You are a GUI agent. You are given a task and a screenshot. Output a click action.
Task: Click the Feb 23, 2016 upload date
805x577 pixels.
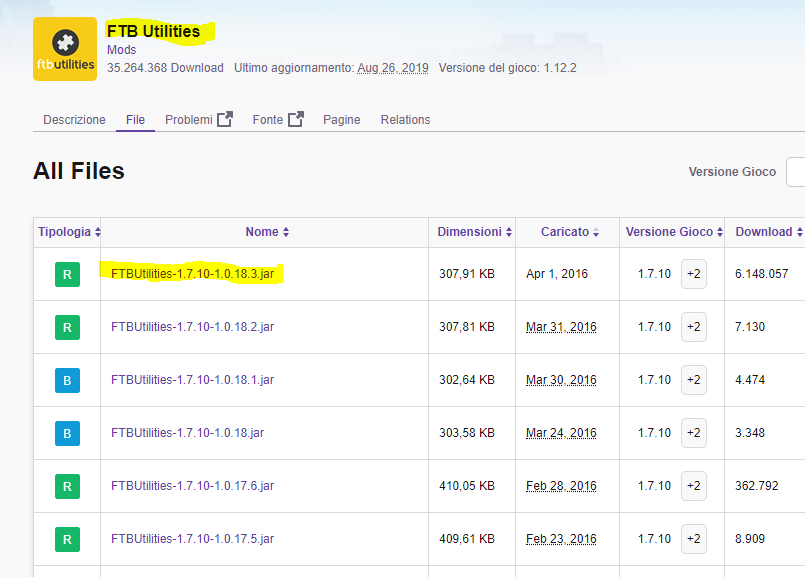561,539
